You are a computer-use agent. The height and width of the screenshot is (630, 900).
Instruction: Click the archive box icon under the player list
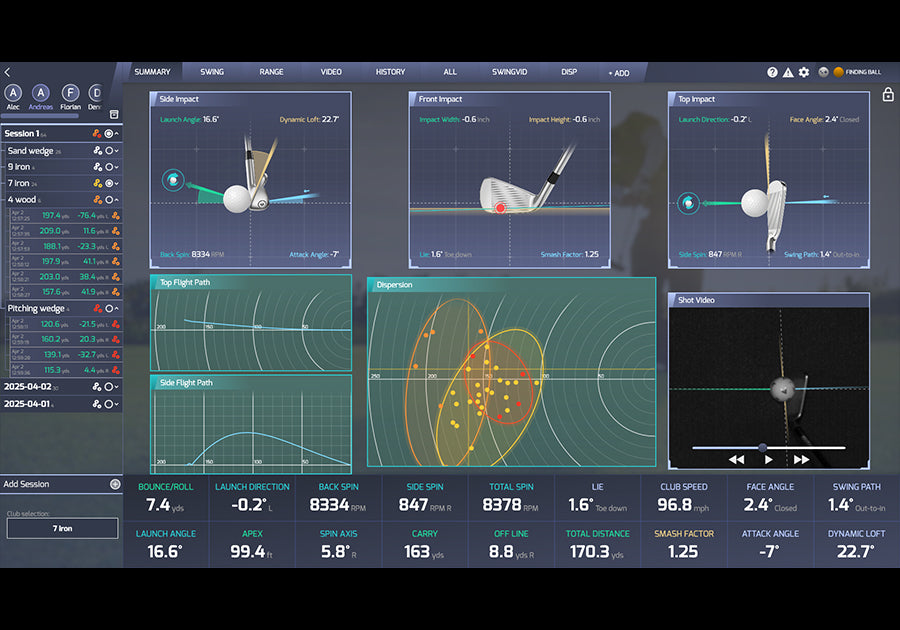[x=114, y=114]
